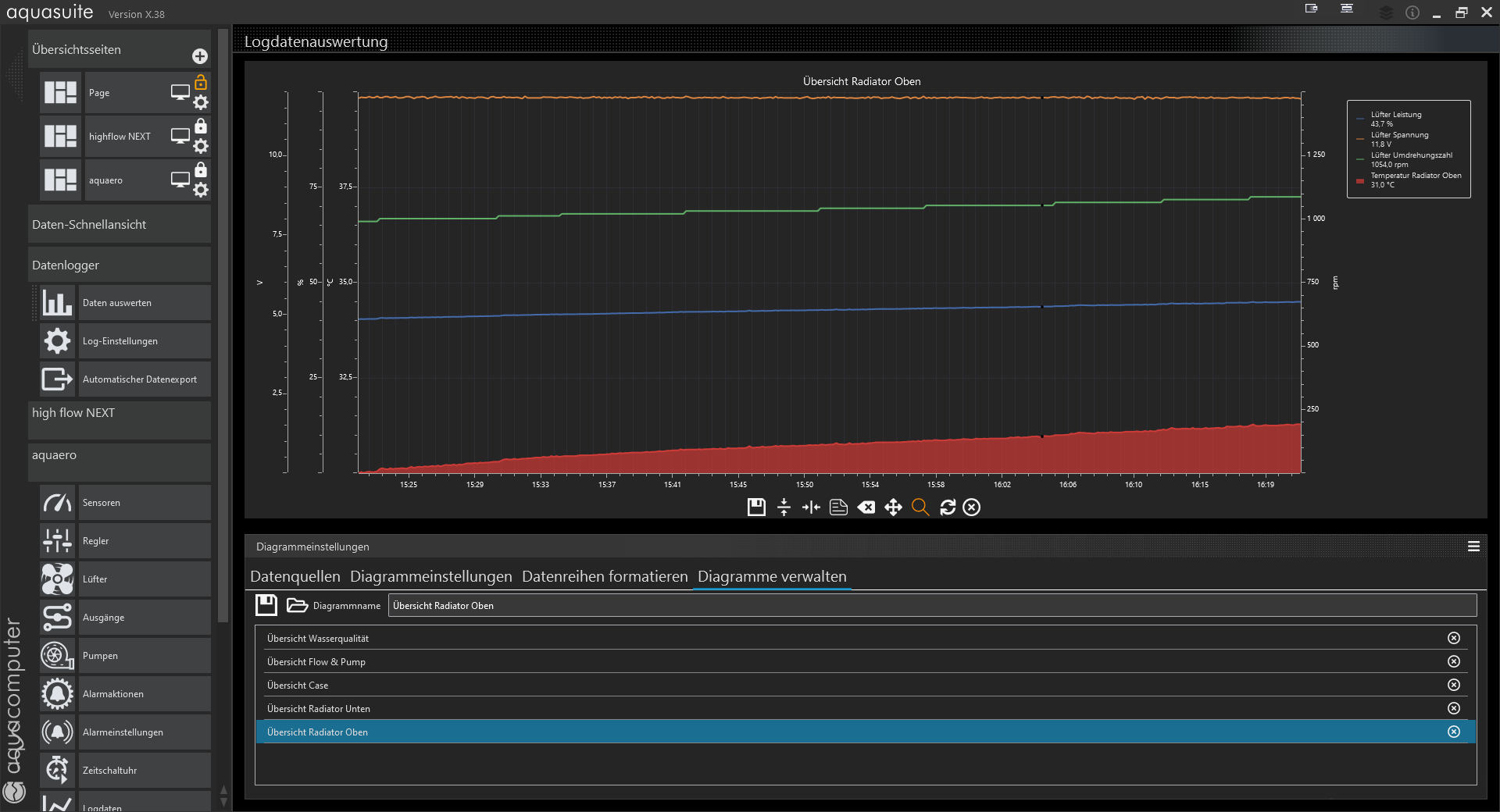Open the load diagram folder icon

[297, 605]
